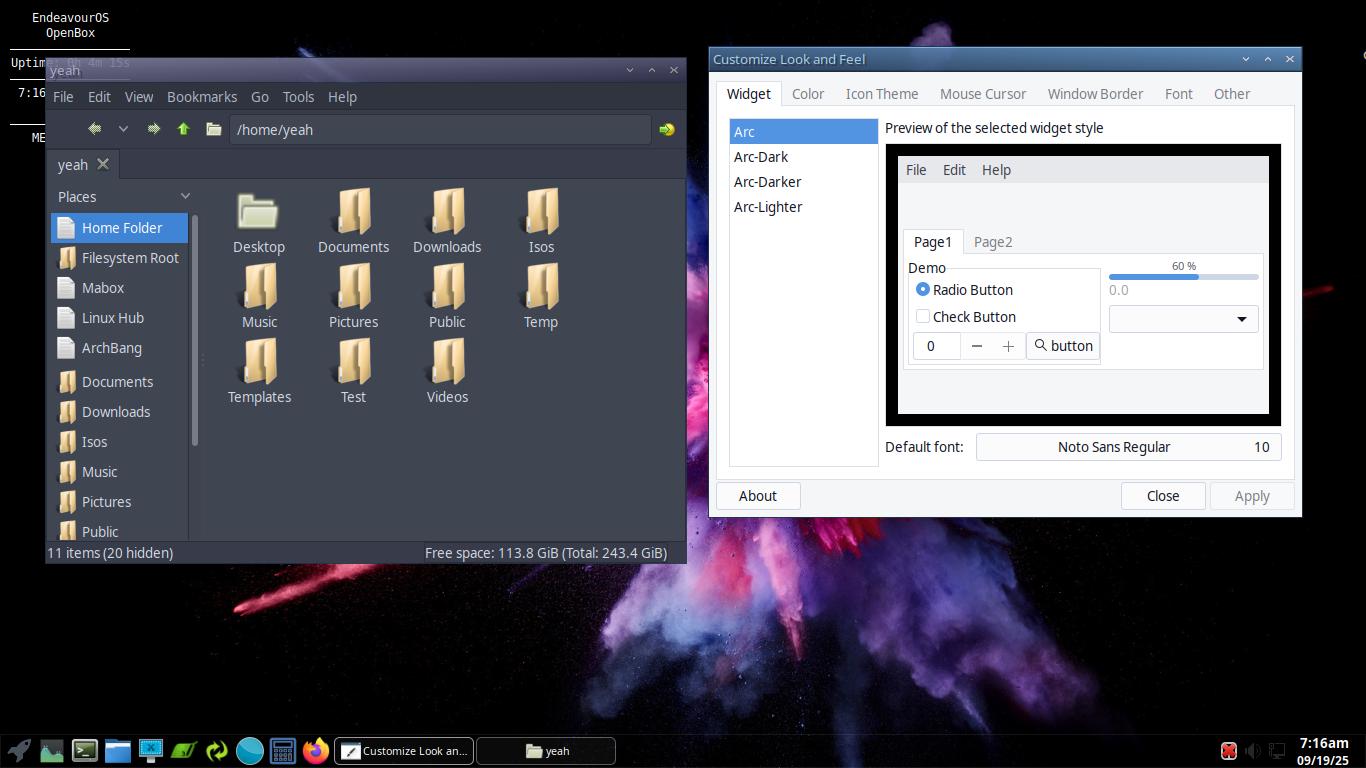Viewport: 1366px width, 768px height.
Task: Open the terminal from the taskbar
Action: coord(85,750)
